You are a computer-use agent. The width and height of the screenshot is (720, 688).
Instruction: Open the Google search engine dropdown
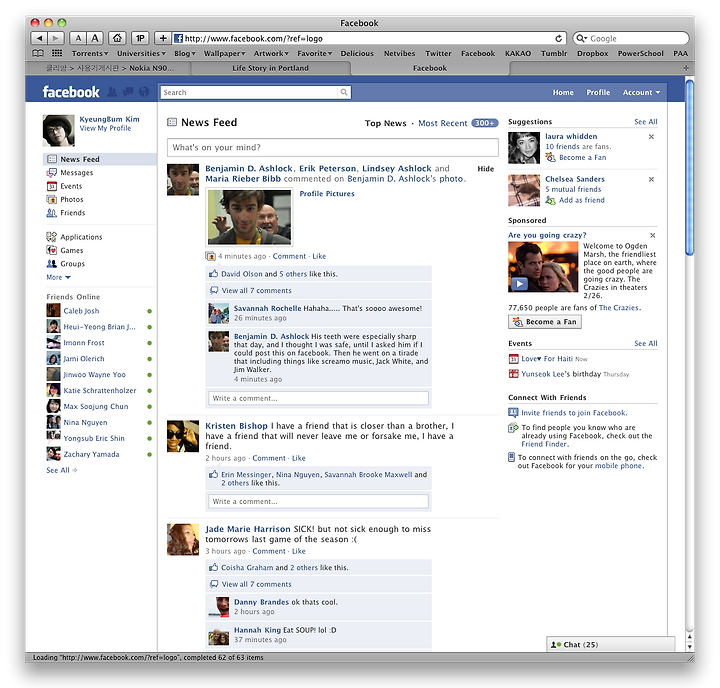(x=582, y=39)
